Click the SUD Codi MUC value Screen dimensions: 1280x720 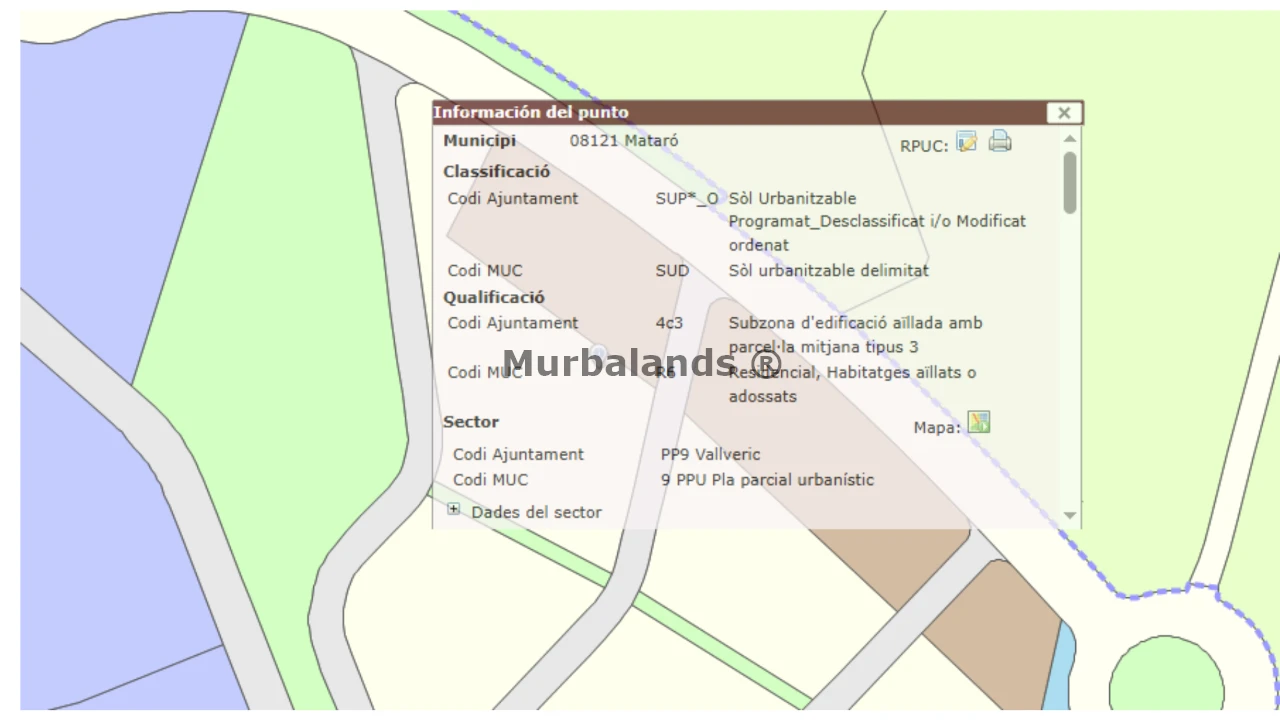[672, 270]
